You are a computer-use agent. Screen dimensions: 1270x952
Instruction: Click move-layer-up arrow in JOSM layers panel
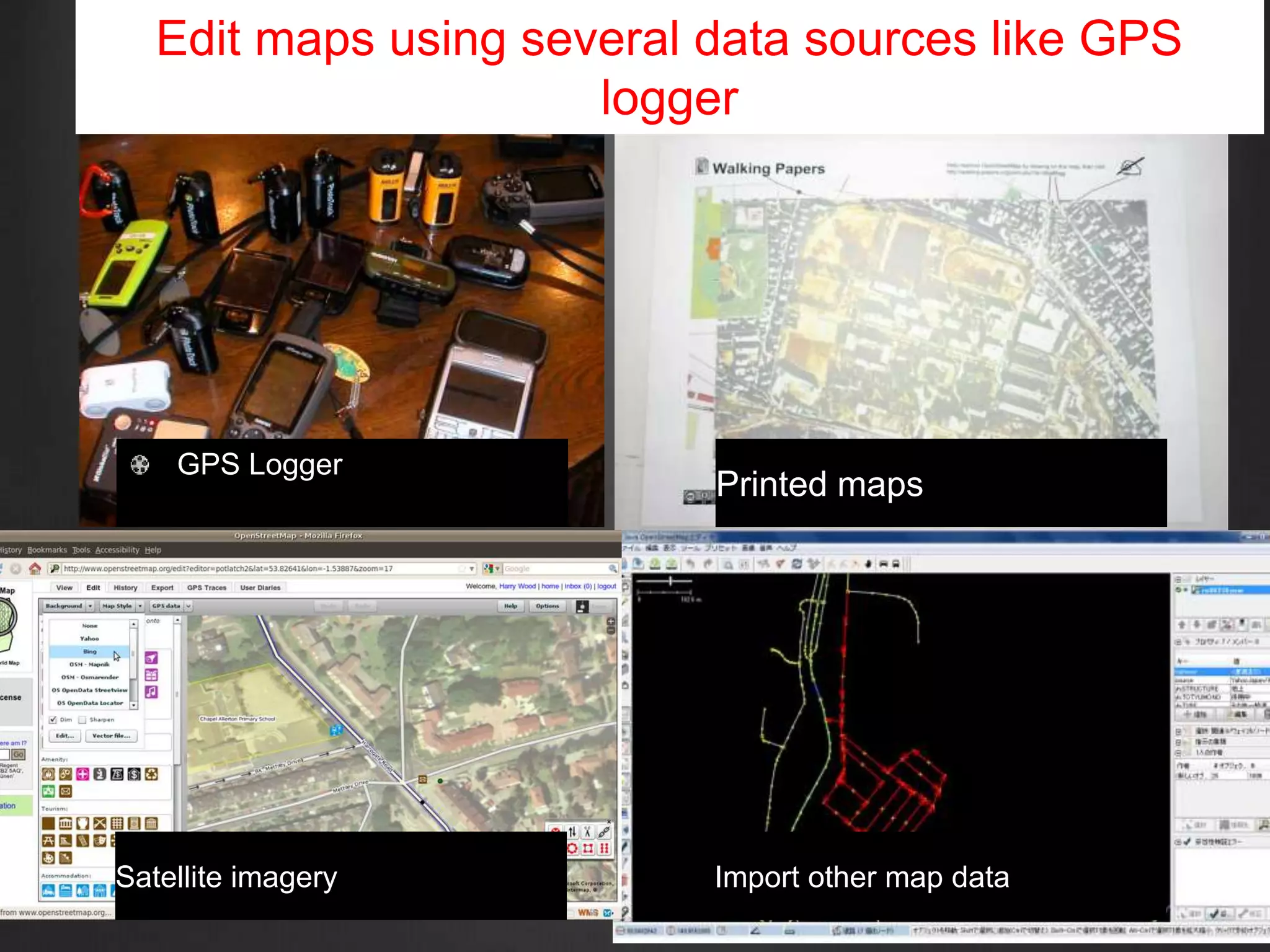click(1182, 625)
